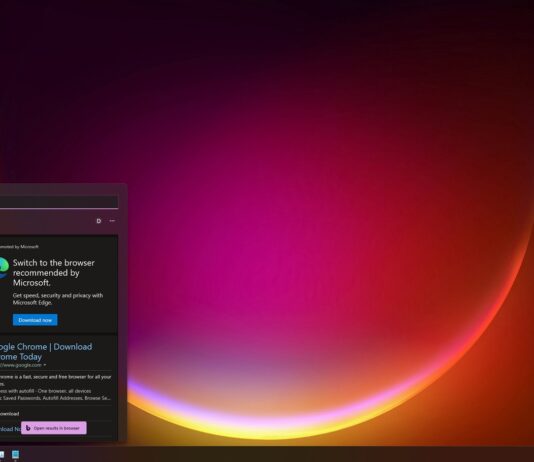Open the blue window app on taskbar

click(15, 455)
